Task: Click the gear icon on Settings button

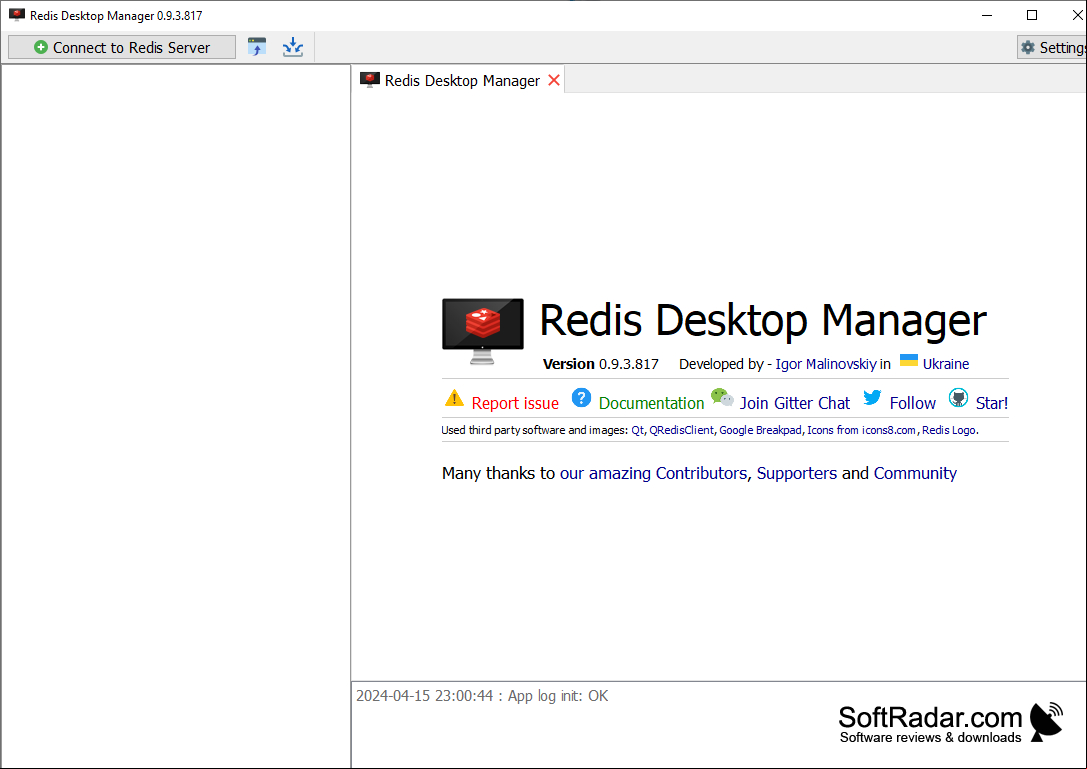Action: 1028,47
